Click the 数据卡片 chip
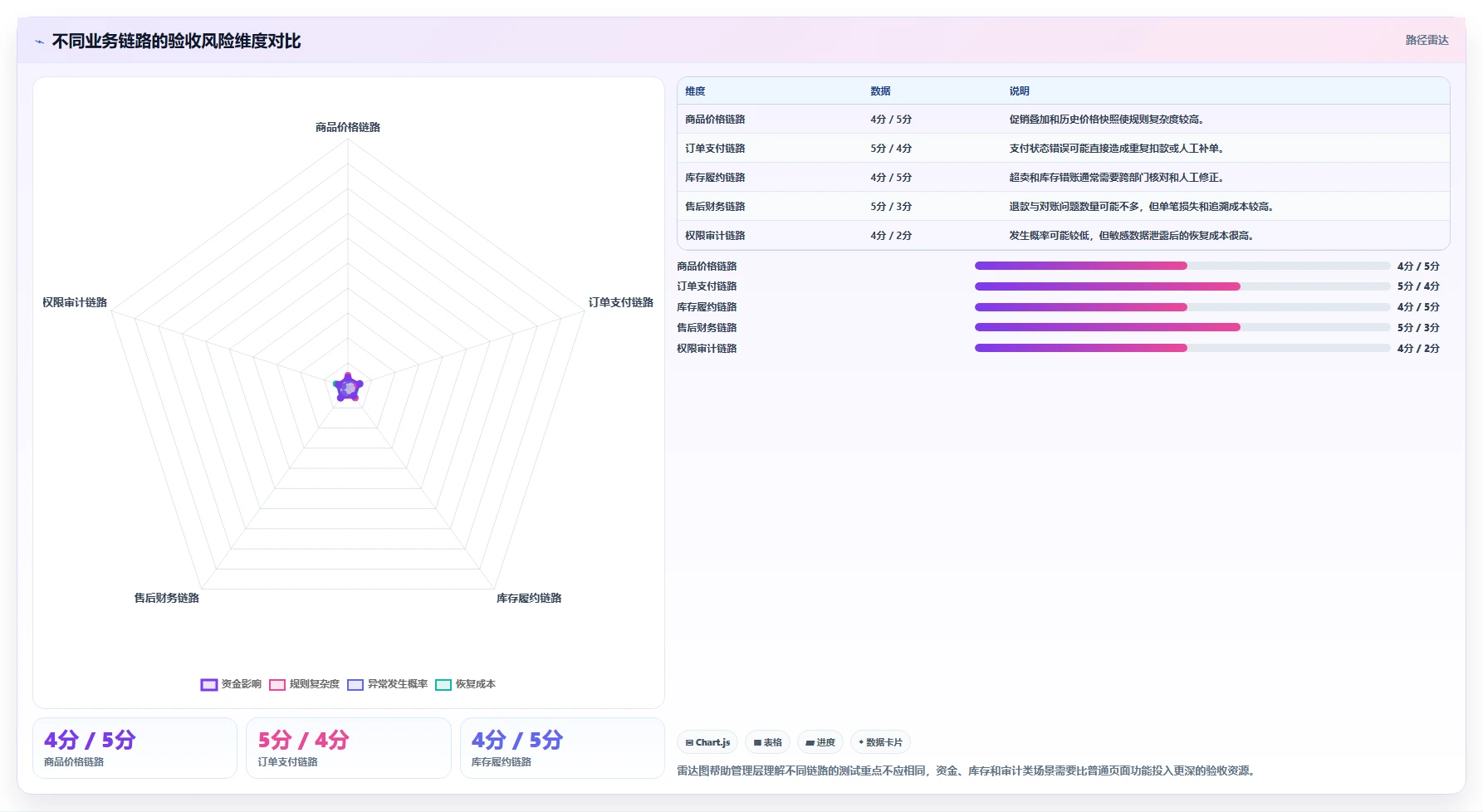Screen dimensions: 1483x812 tap(880, 742)
